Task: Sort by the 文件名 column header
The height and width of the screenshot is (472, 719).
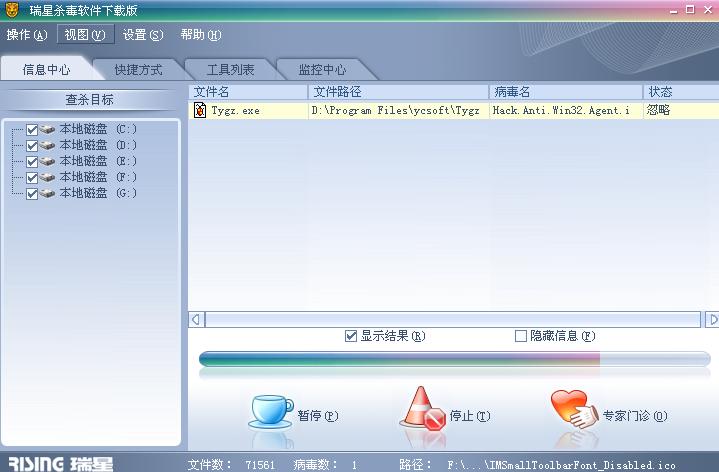Action: [x=248, y=92]
